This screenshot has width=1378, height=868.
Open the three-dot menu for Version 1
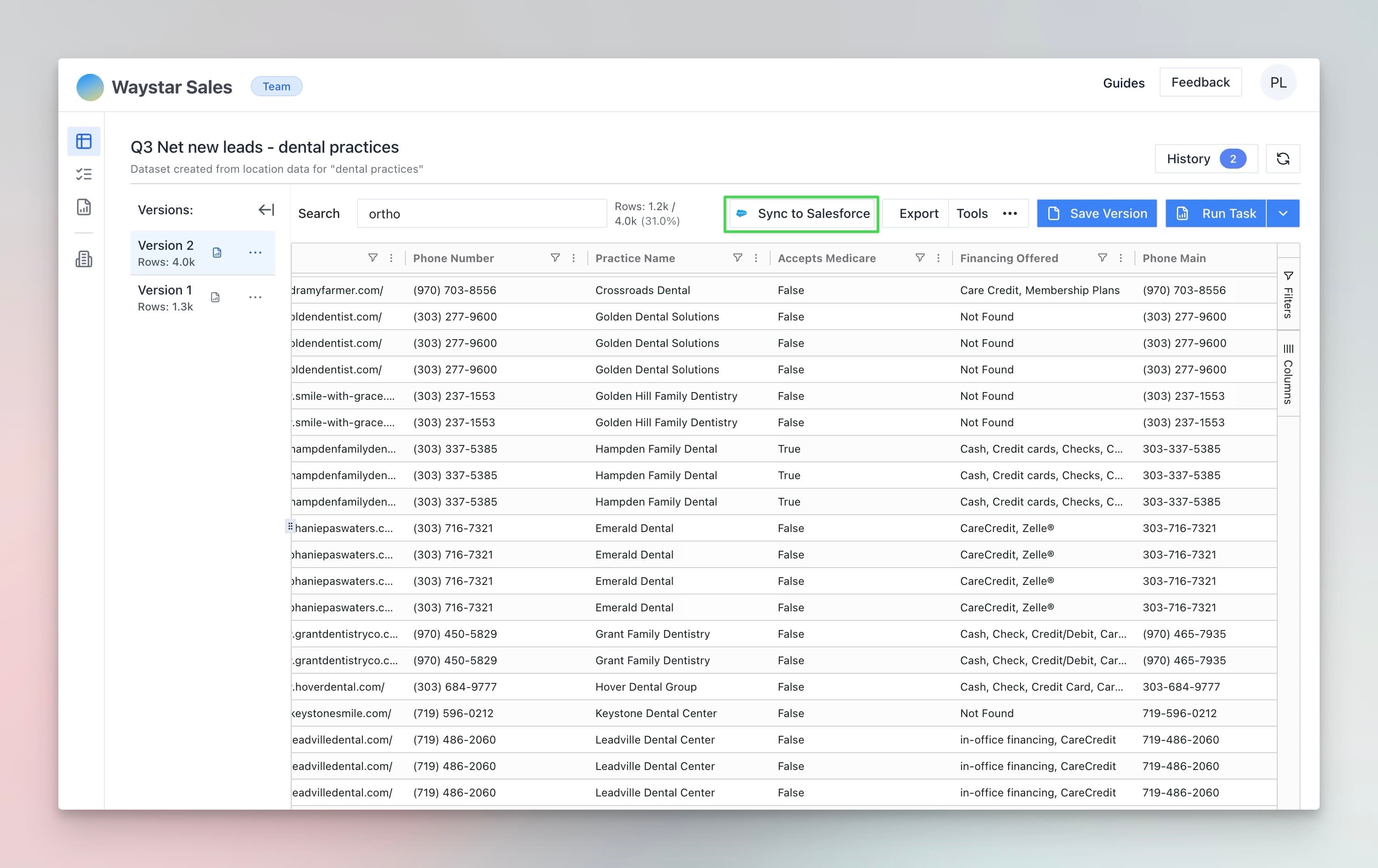tap(256, 297)
